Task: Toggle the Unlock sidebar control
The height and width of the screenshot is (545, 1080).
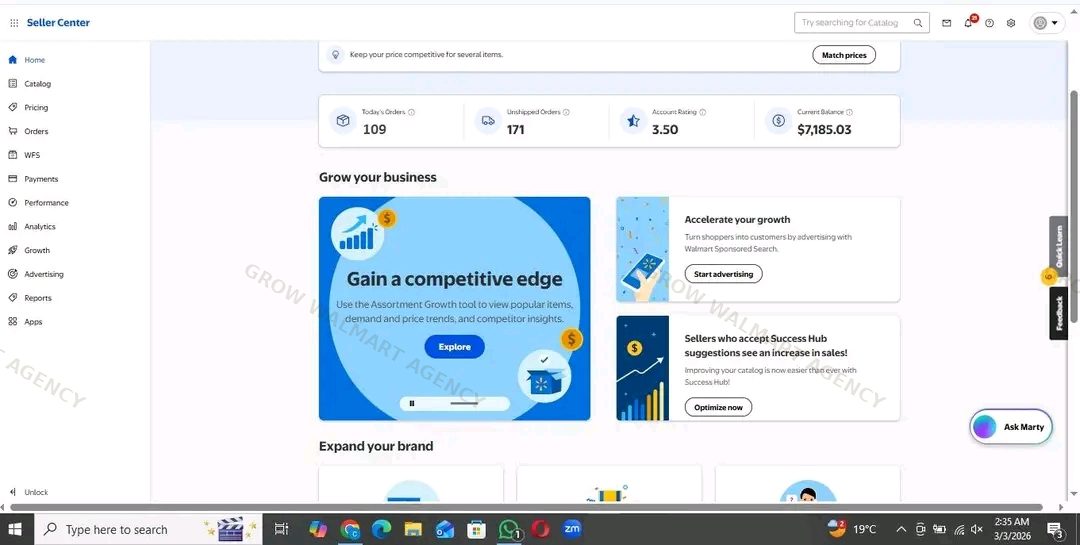Action: [29, 492]
